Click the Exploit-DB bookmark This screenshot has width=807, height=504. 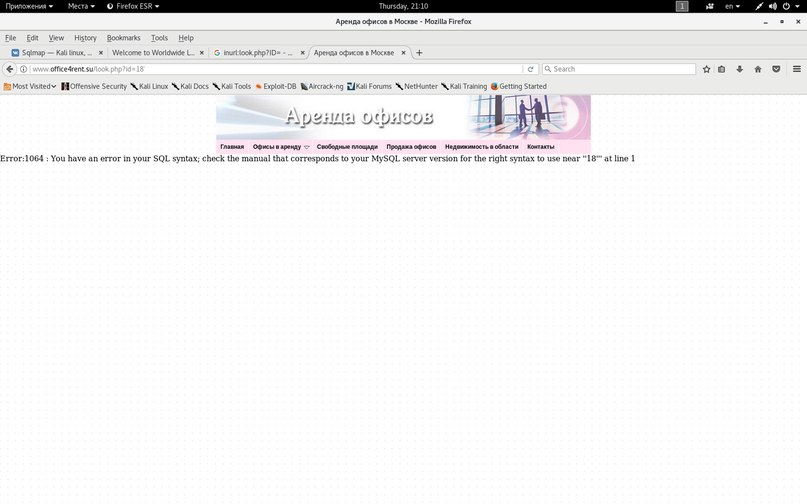276,86
